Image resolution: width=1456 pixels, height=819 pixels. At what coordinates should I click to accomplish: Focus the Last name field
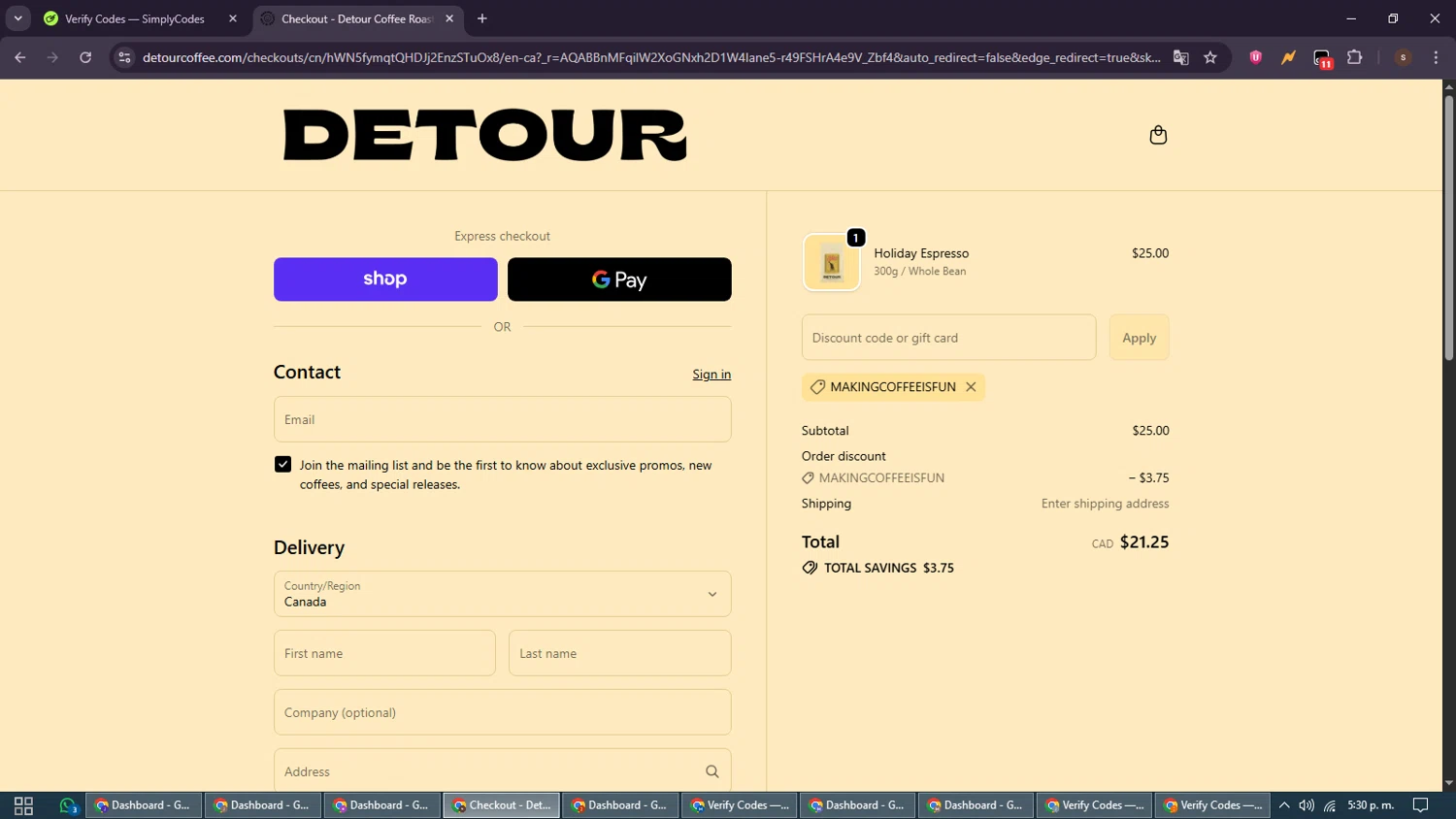coord(619,653)
